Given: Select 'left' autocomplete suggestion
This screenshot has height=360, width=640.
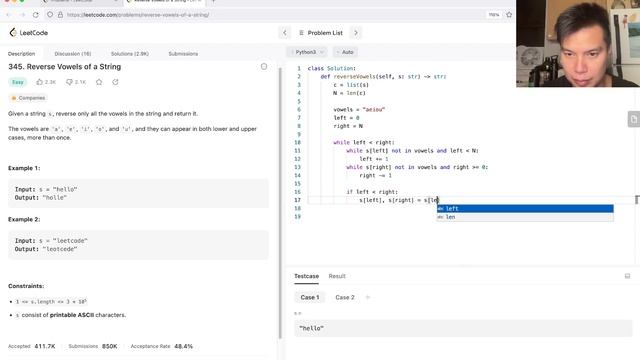Looking at the screenshot, I should [x=525, y=209].
